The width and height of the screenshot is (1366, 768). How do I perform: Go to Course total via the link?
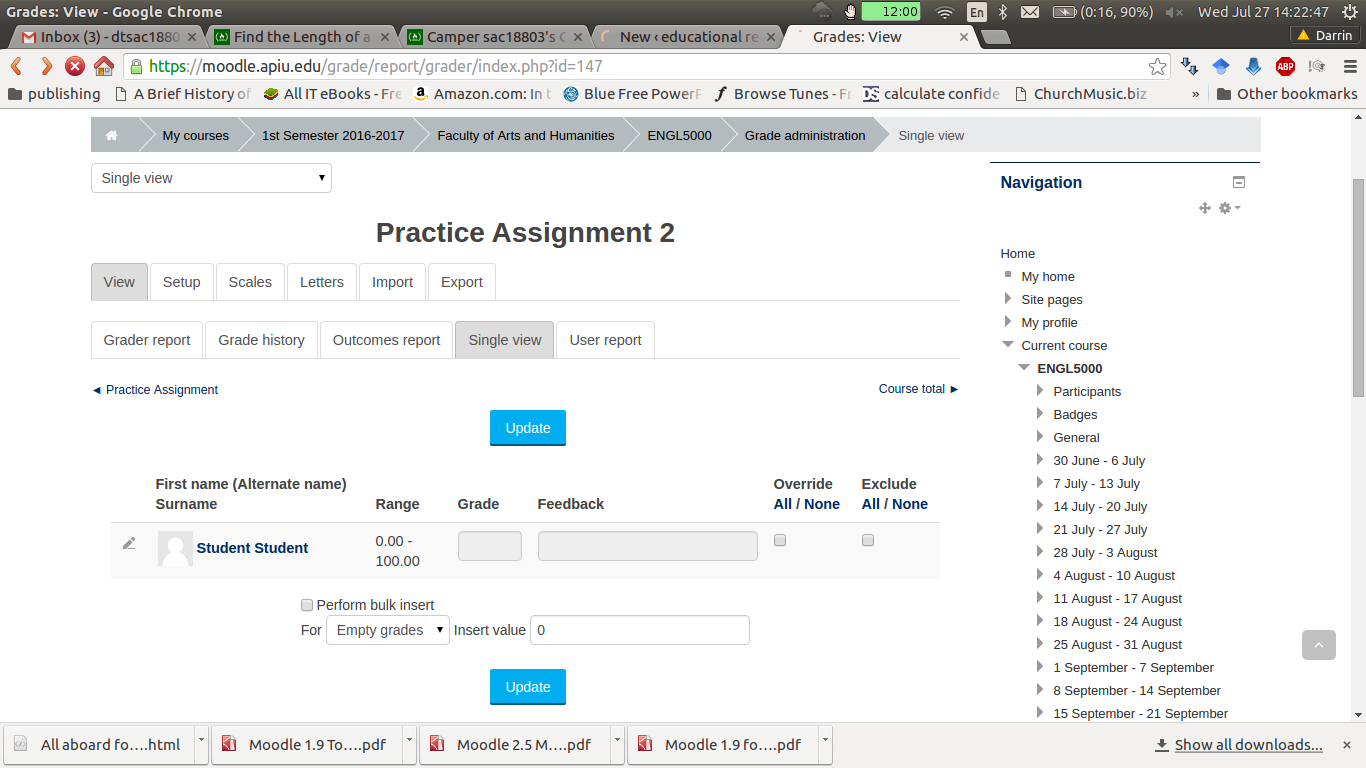click(x=911, y=389)
